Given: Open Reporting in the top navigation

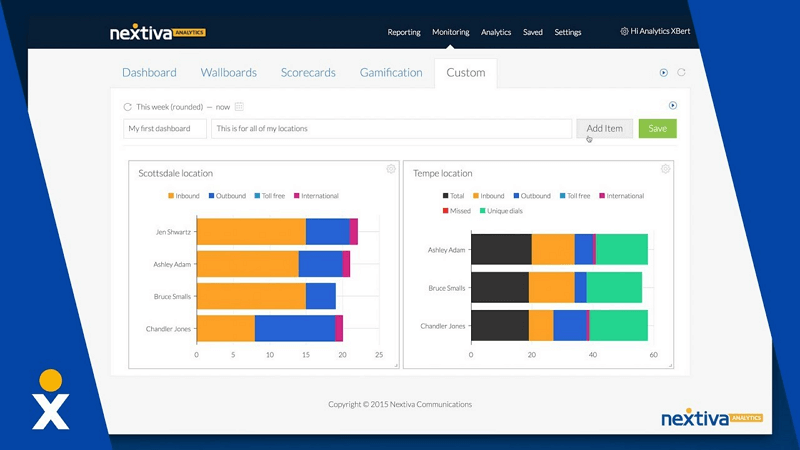Looking at the screenshot, I should (404, 32).
